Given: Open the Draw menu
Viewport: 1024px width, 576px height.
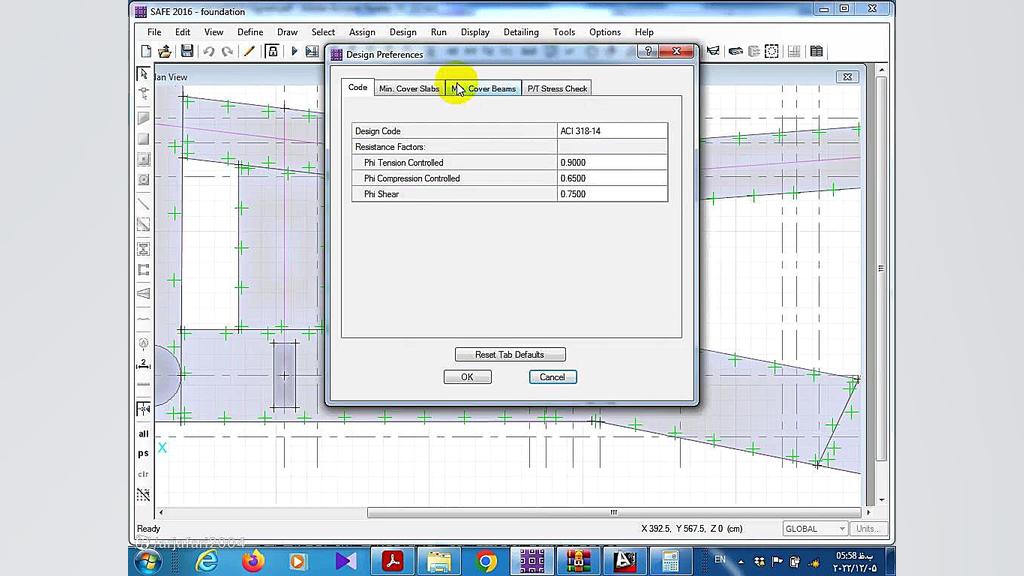Looking at the screenshot, I should point(287,32).
